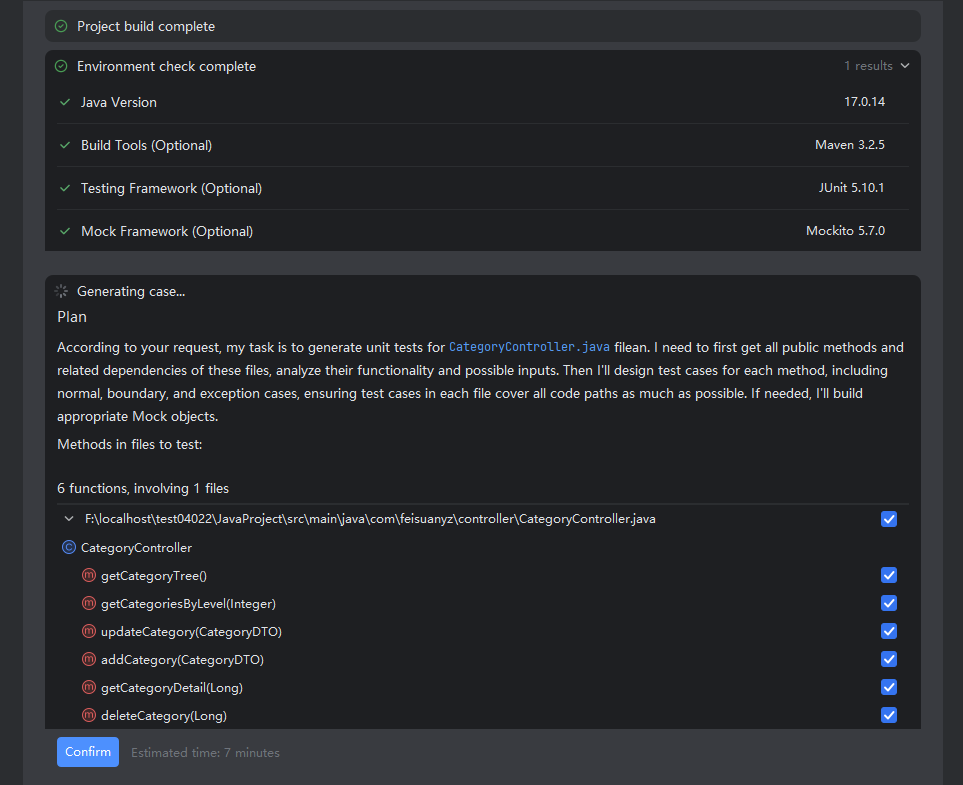This screenshot has height=785, width=963.
Task: Uncheck the CategoryController.java file checkbox
Action: tap(889, 519)
